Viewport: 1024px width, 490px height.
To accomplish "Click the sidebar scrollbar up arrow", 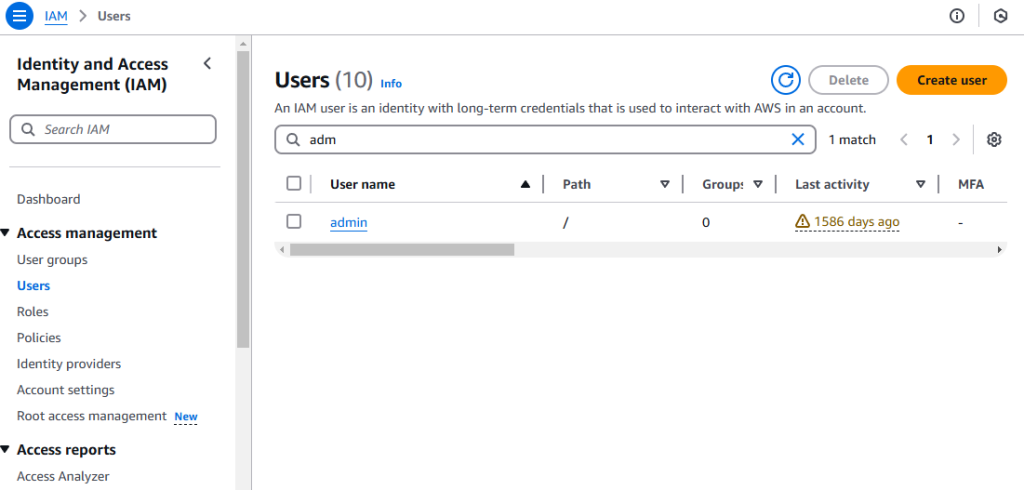I will [x=243, y=44].
